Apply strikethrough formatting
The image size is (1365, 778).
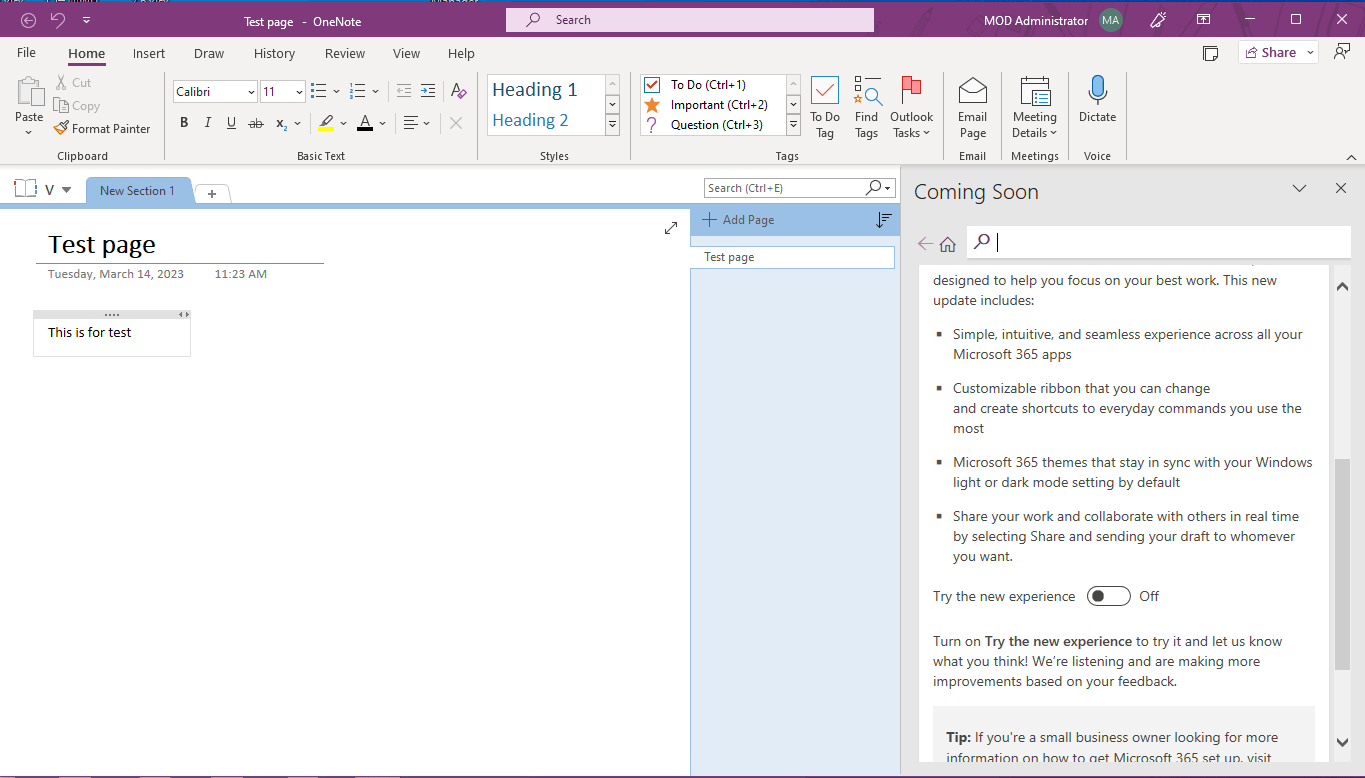tap(256, 123)
